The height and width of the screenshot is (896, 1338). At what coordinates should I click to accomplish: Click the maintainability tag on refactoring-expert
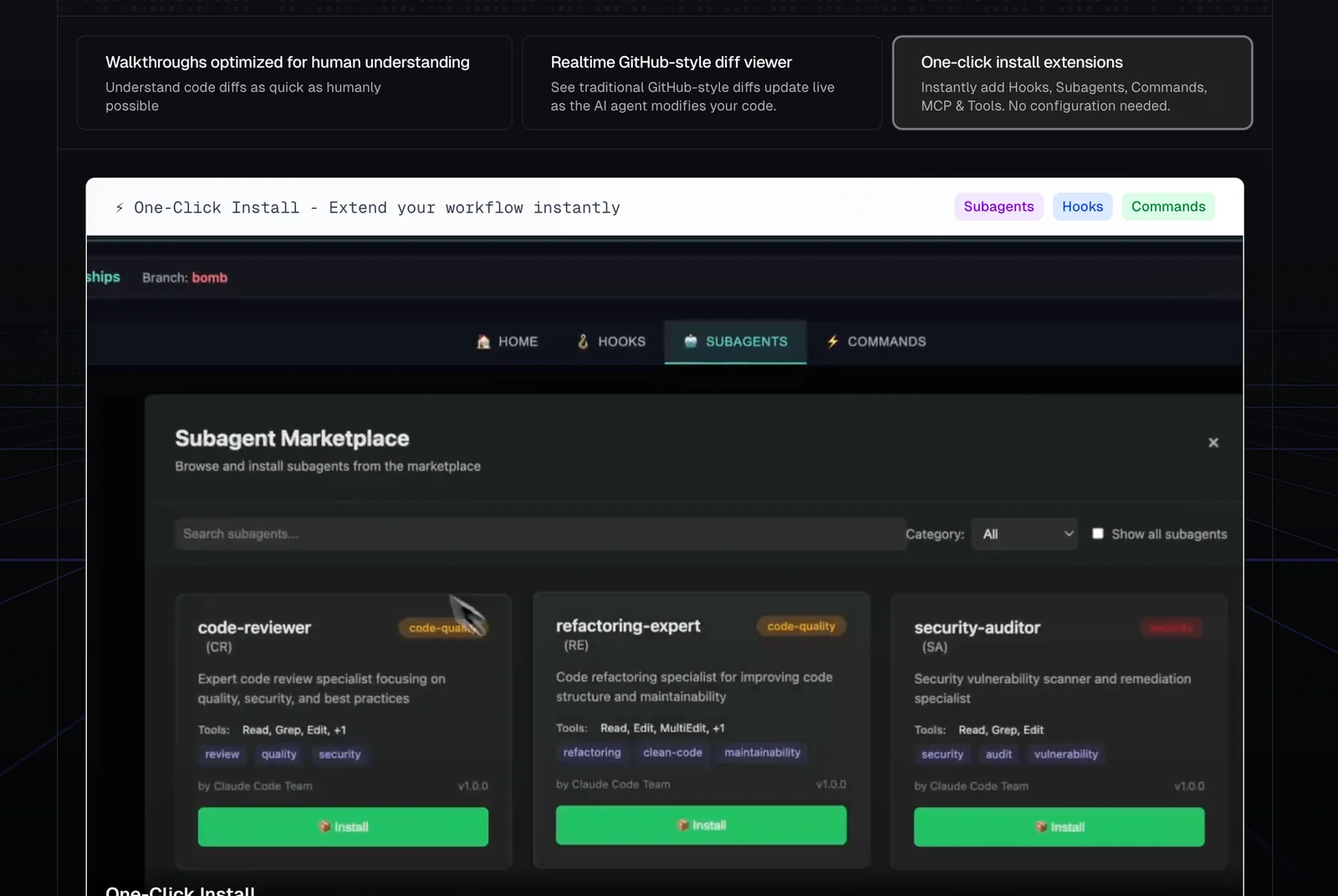tap(762, 752)
